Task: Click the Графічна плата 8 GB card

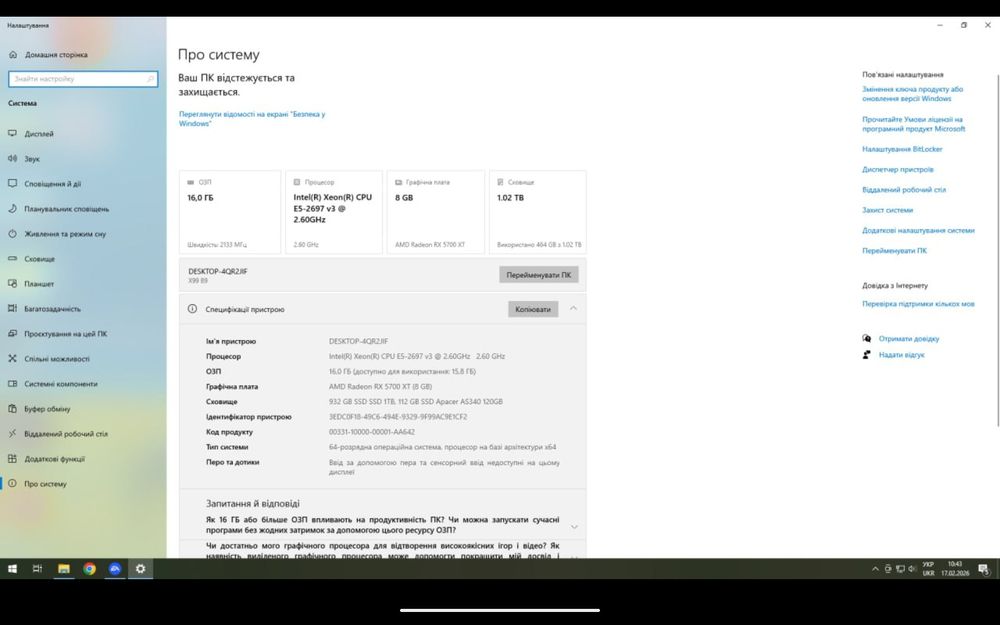Action: 436,212
